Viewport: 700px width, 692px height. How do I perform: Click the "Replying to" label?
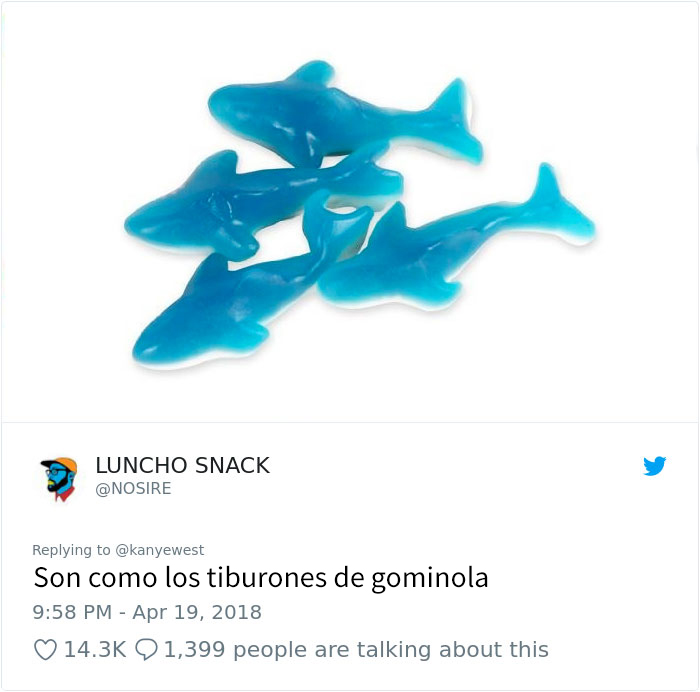point(71,550)
